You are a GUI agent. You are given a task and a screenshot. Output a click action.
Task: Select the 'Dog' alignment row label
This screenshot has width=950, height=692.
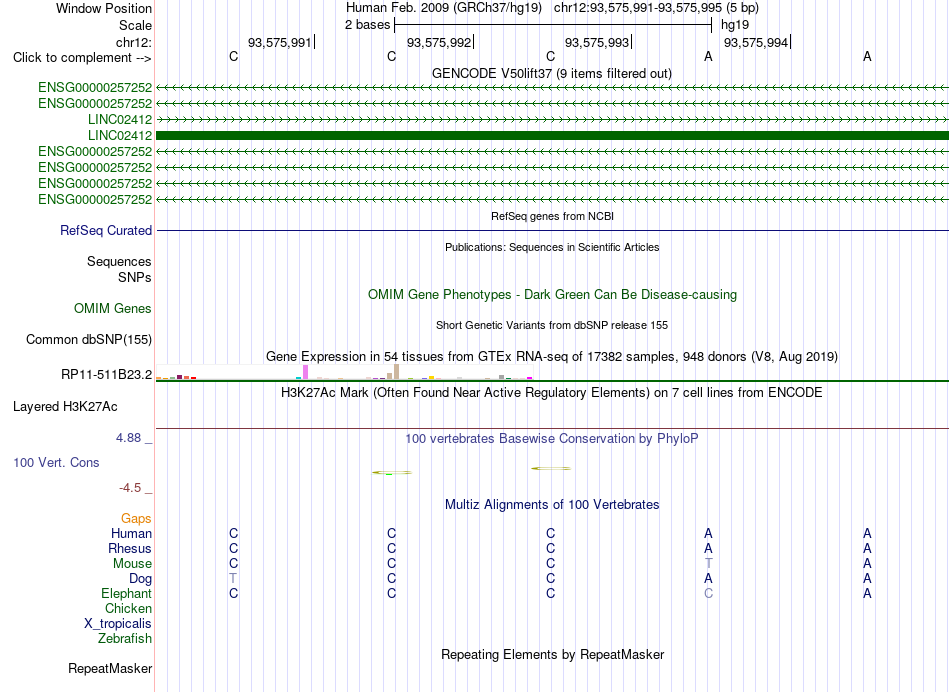click(x=141, y=579)
